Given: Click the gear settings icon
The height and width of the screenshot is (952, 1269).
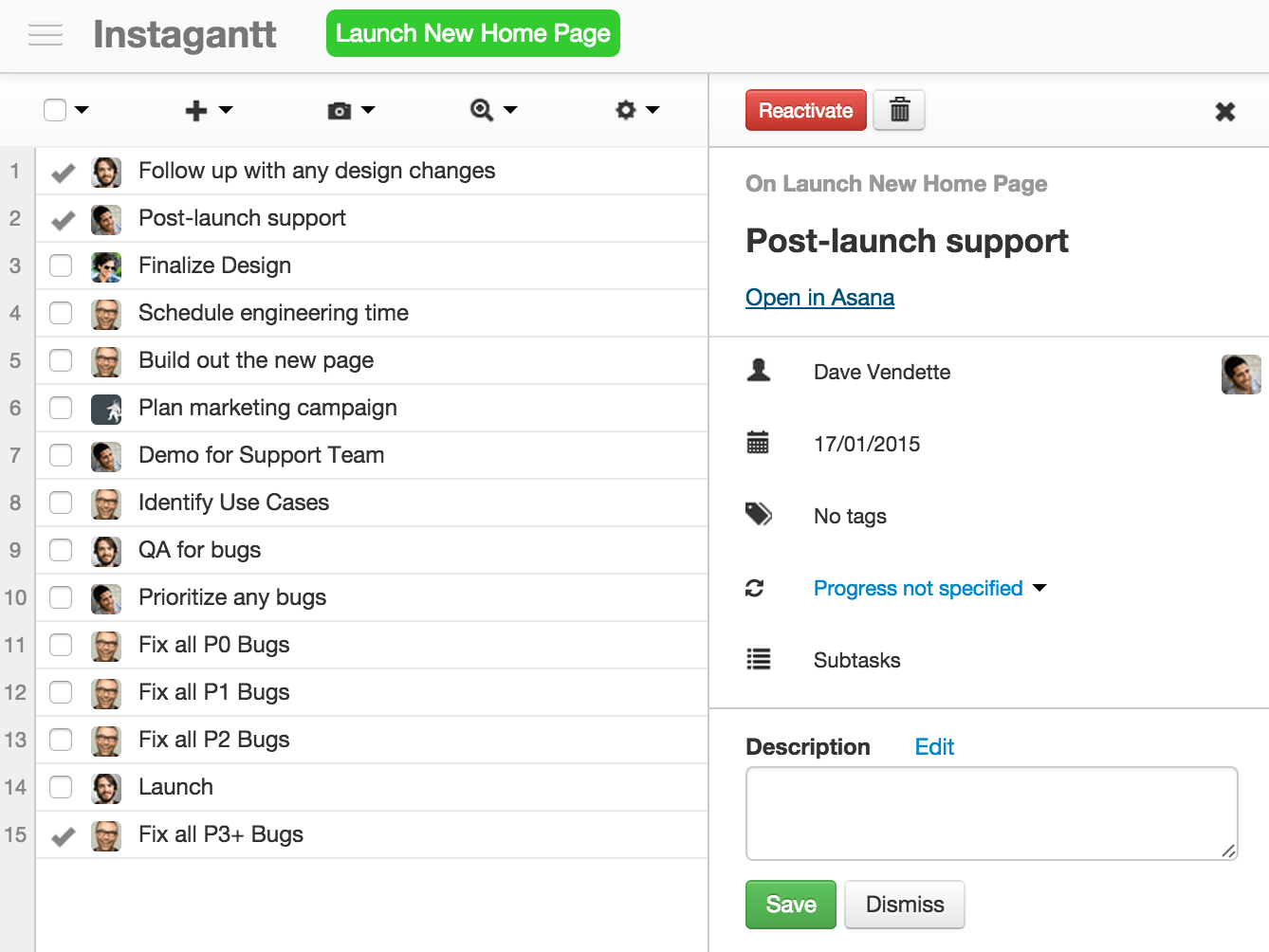Looking at the screenshot, I should (x=626, y=110).
